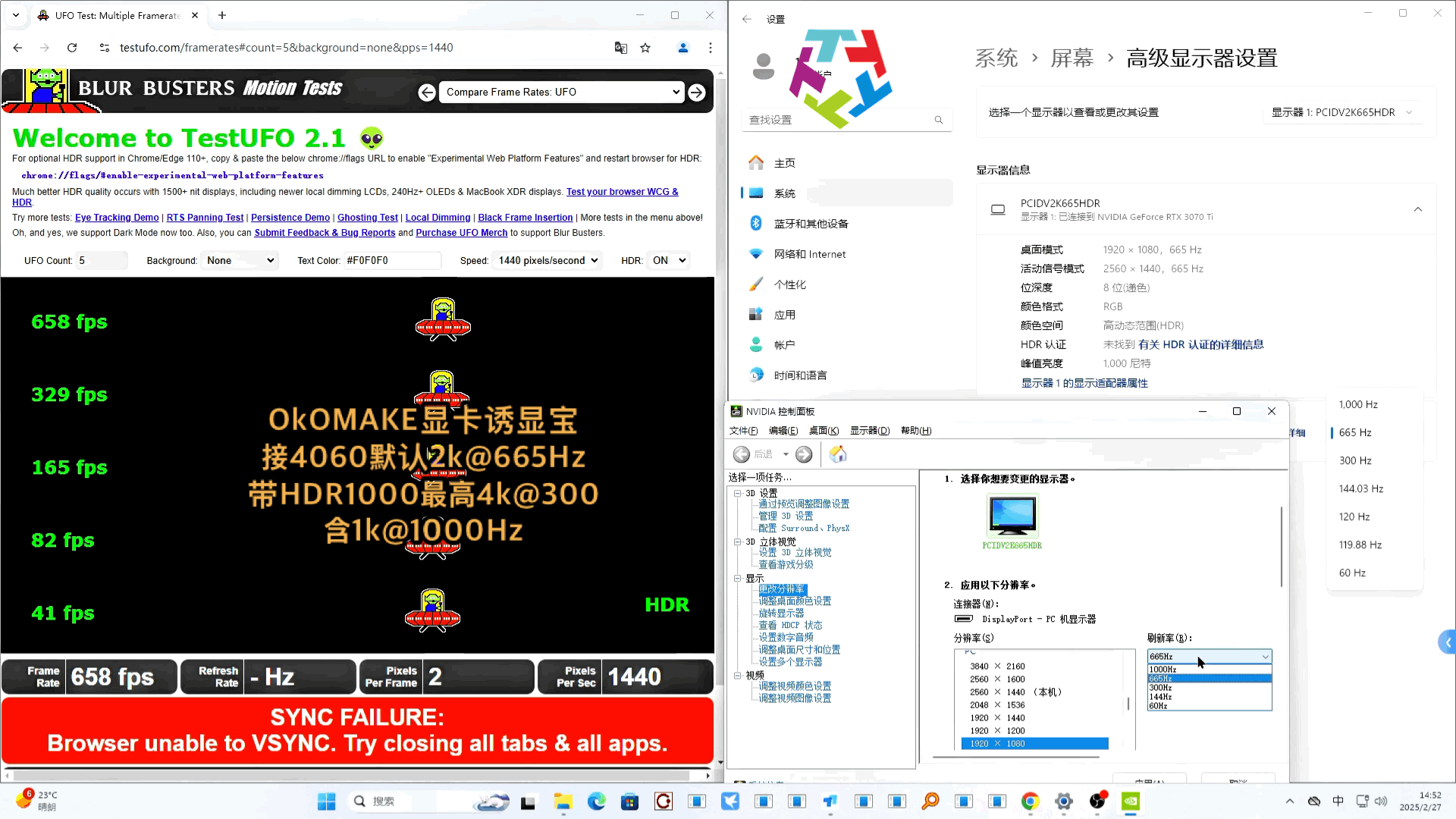This screenshot has width=1456, height=819.
Task: Open the NVIDIA icon on the taskbar
Action: pos(1131,802)
